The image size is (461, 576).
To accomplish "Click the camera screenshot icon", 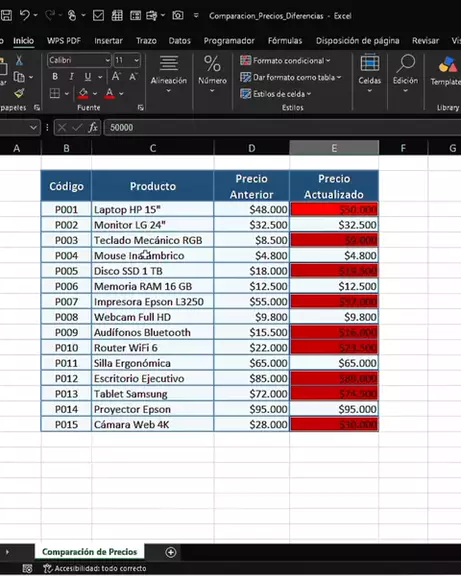I will point(178,15).
